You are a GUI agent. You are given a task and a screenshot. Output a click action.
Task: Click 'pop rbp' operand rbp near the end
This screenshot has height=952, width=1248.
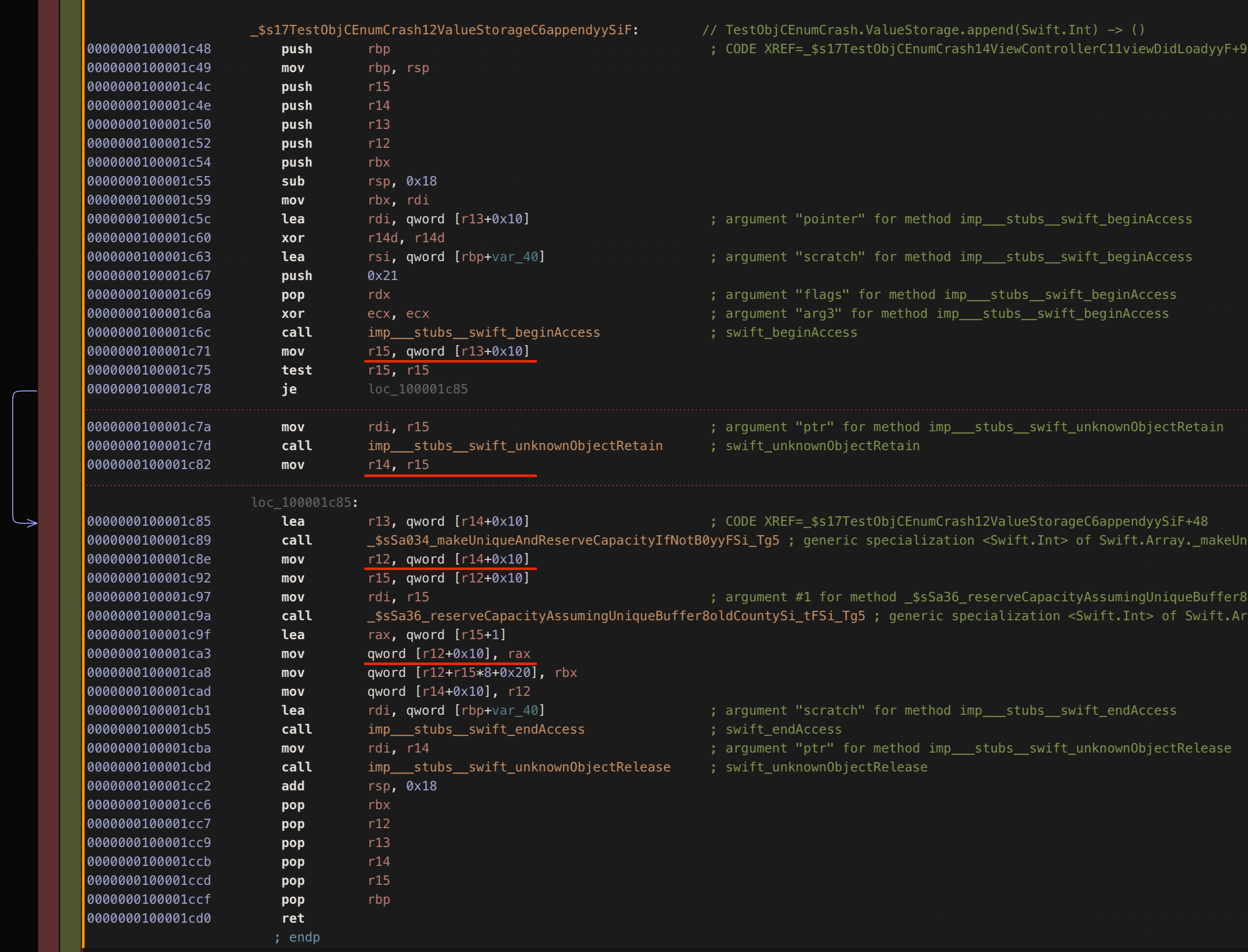pyautogui.click(x=379, y=899)
